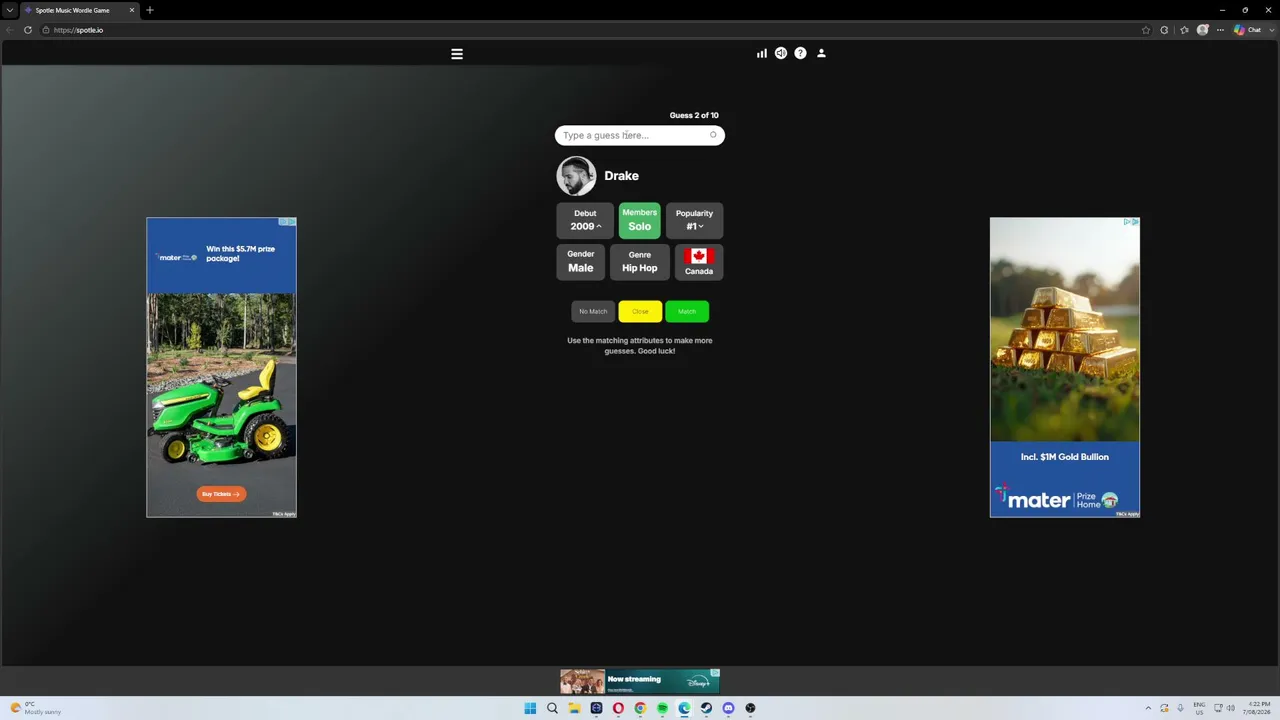The image size is (1280, 720).
Task: Open the browser profile avatar
Action: click(x=1203, y=30)
